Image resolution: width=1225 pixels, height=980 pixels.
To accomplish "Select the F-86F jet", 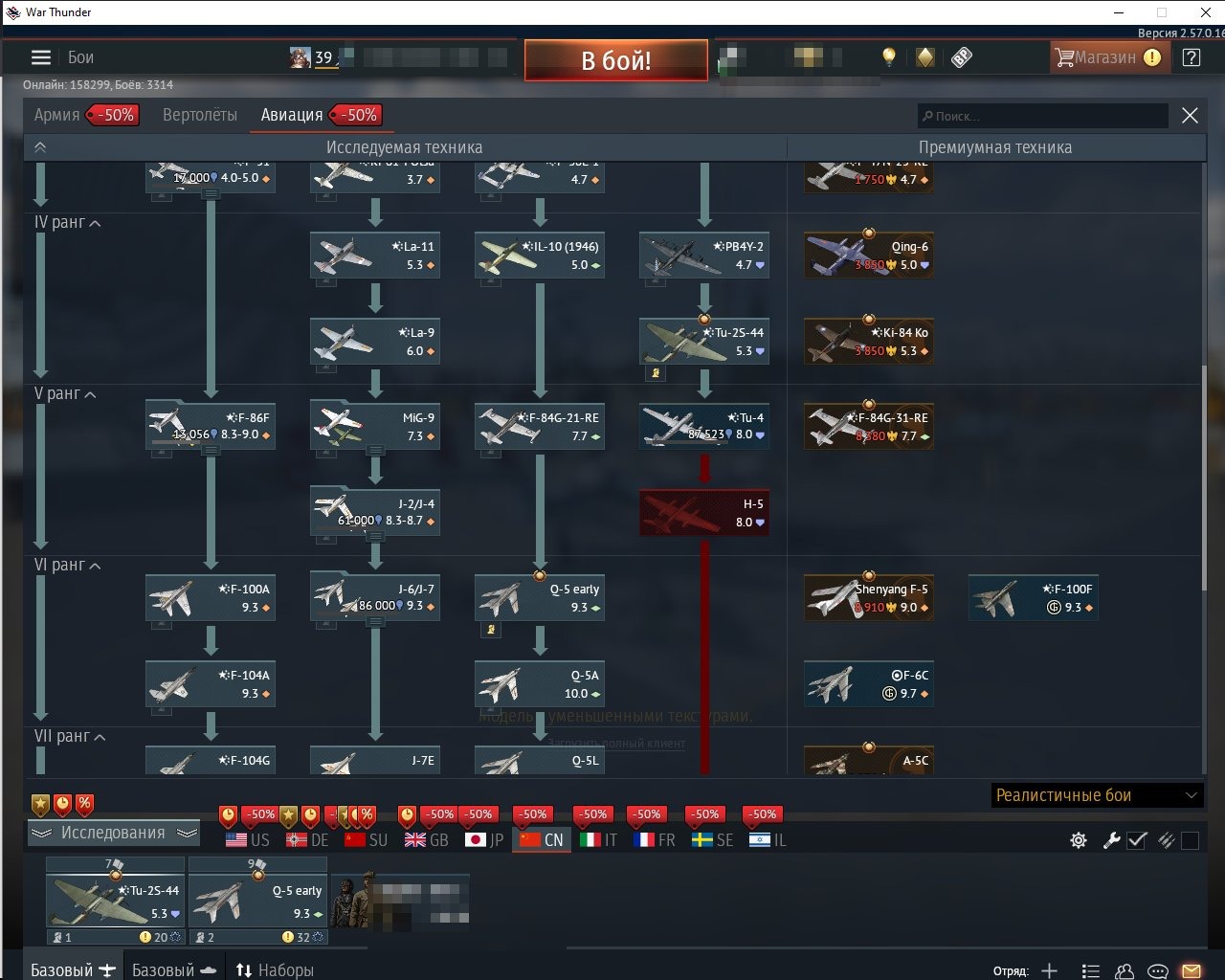I will (x=211, y=427).
